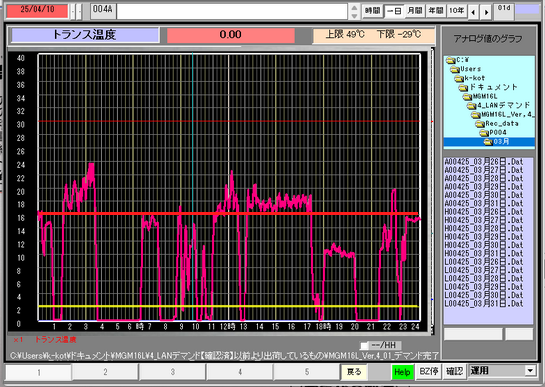Toggle the --/HH checkbox
Viewport: 545px width, 387px height.
[364, 345]
